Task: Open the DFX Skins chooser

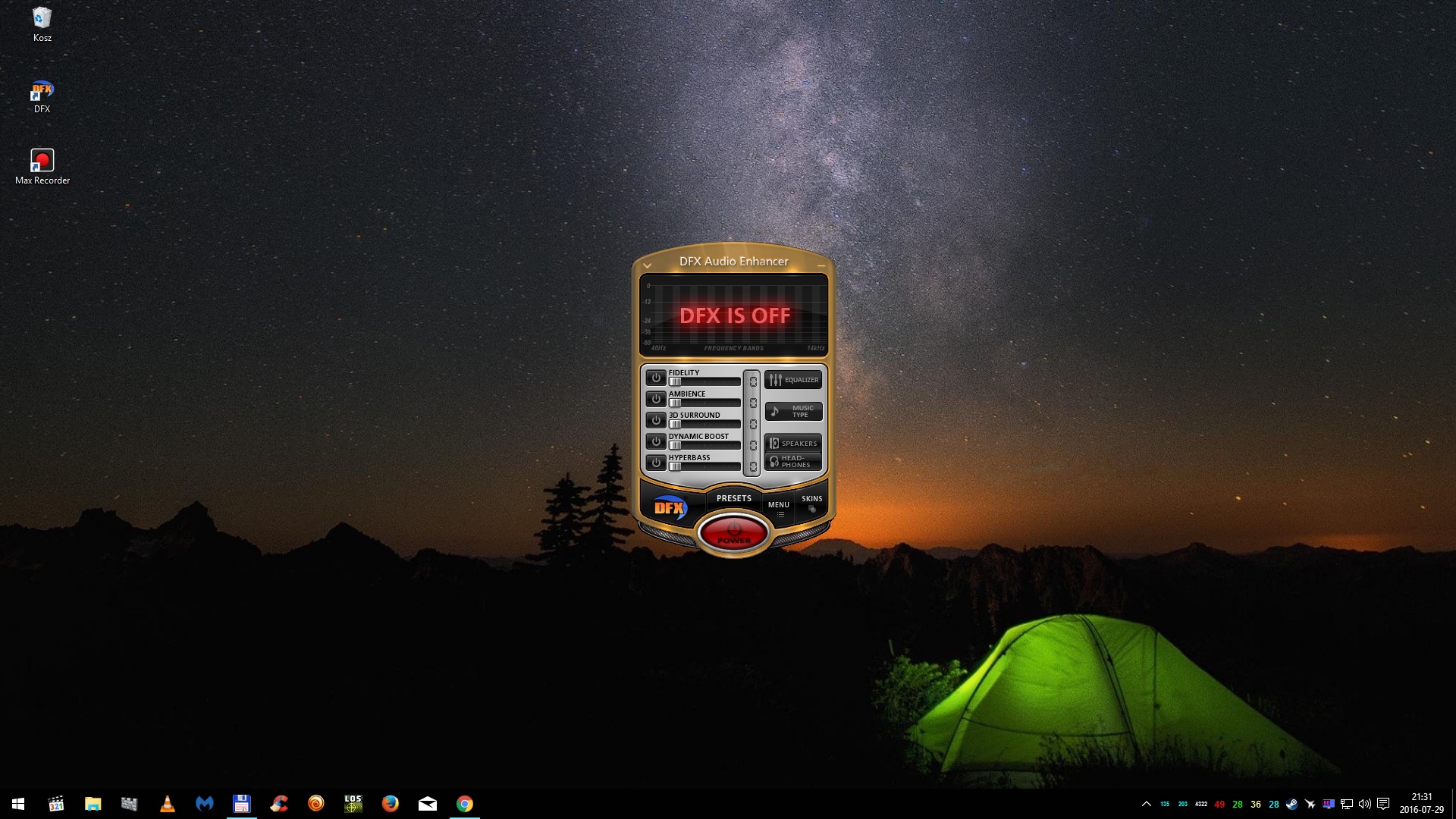Action: click(x=811, y=504)
